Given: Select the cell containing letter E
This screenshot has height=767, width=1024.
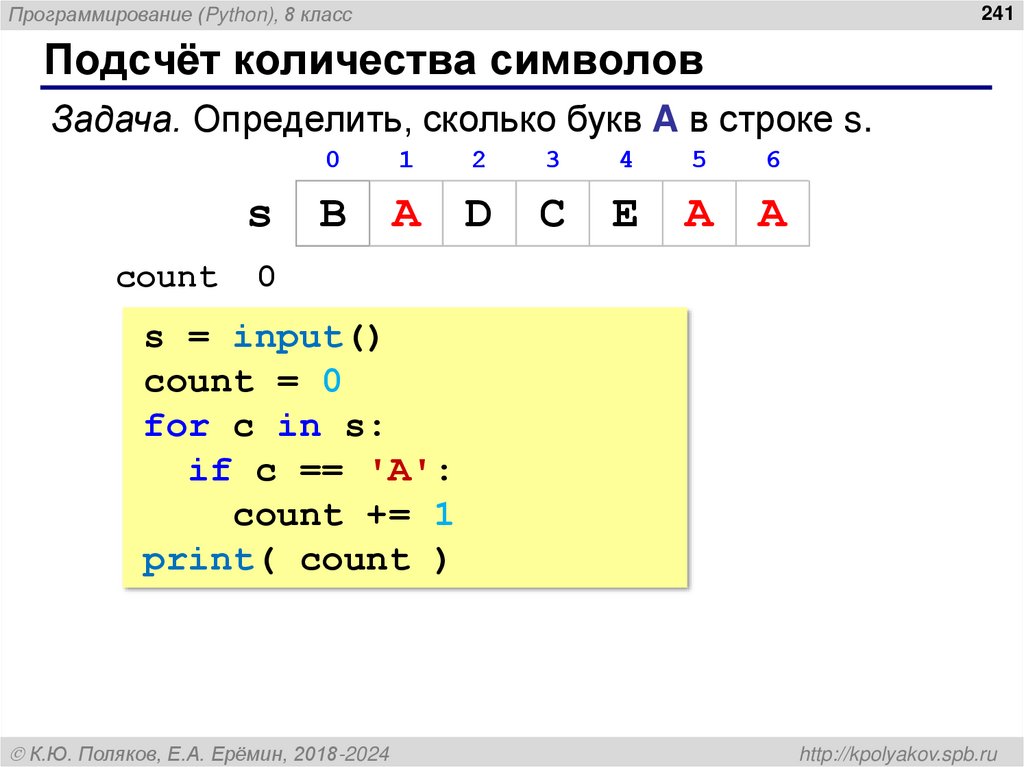Looking at the screenshot, I should pos(625,213).
